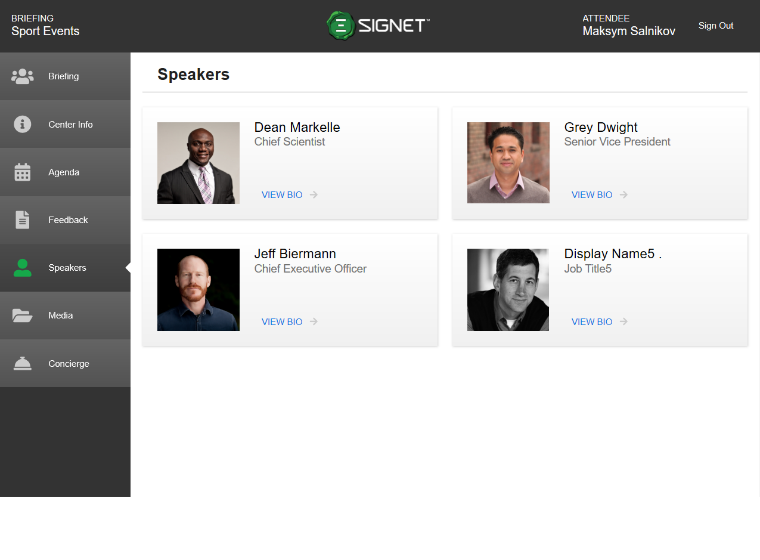Open the Media folder icon

click(x=22, y=316)
